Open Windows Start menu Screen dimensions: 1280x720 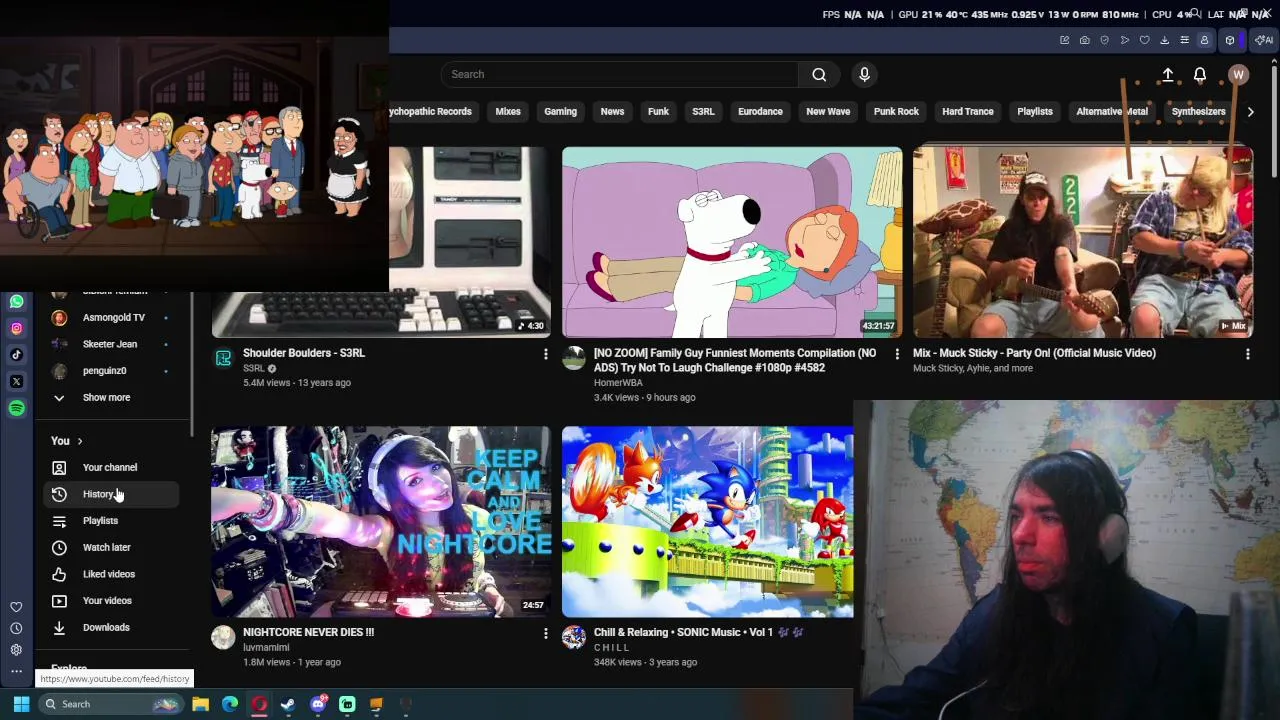(21, 704)
